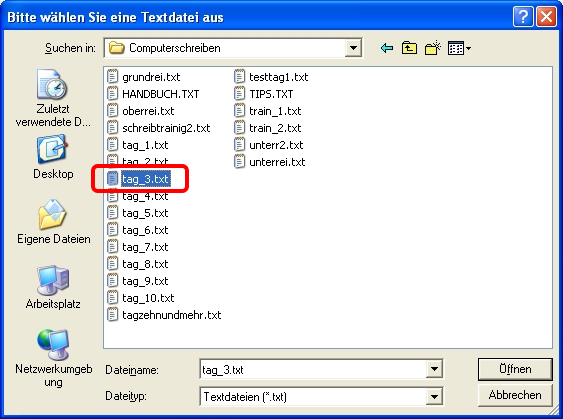Open Eigene Dateien in sidebar
Image resolution: width=563 pixels, height=419 pixels.
click(x=53, y=222)
